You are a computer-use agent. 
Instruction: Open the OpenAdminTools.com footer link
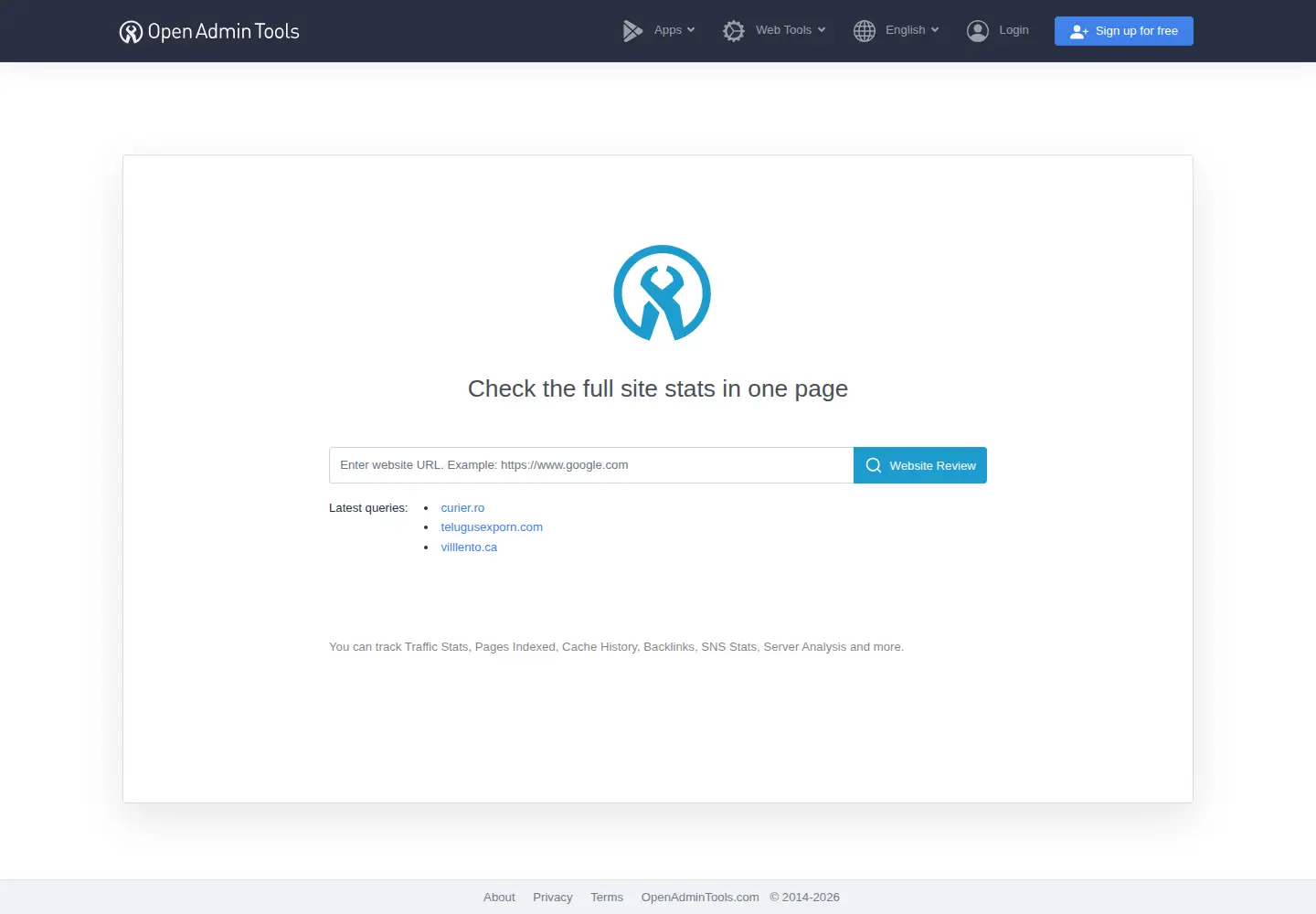(x=700, y=898)
